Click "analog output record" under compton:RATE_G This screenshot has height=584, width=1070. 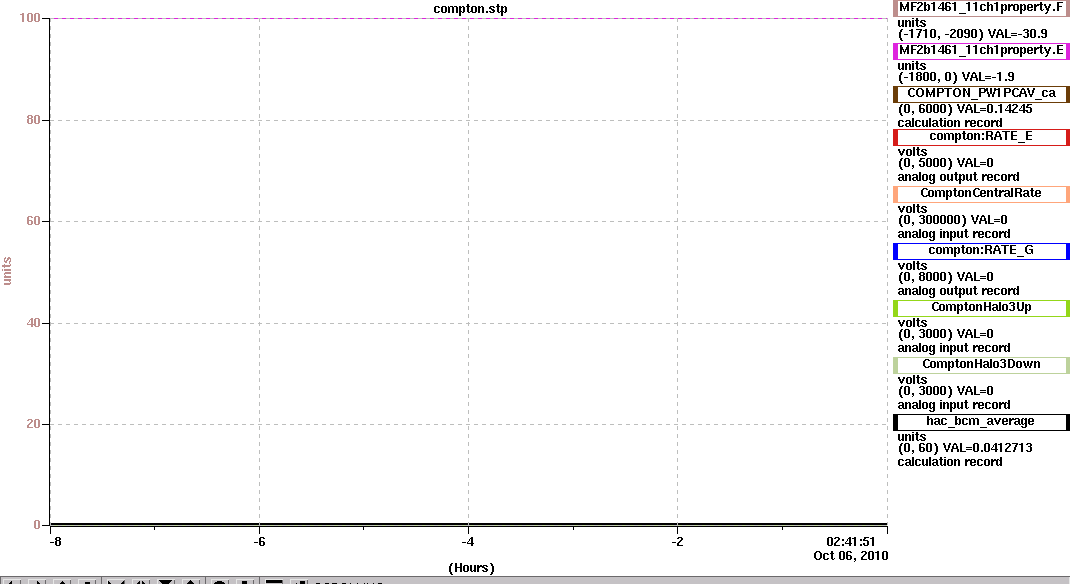[x=958, y=291]
